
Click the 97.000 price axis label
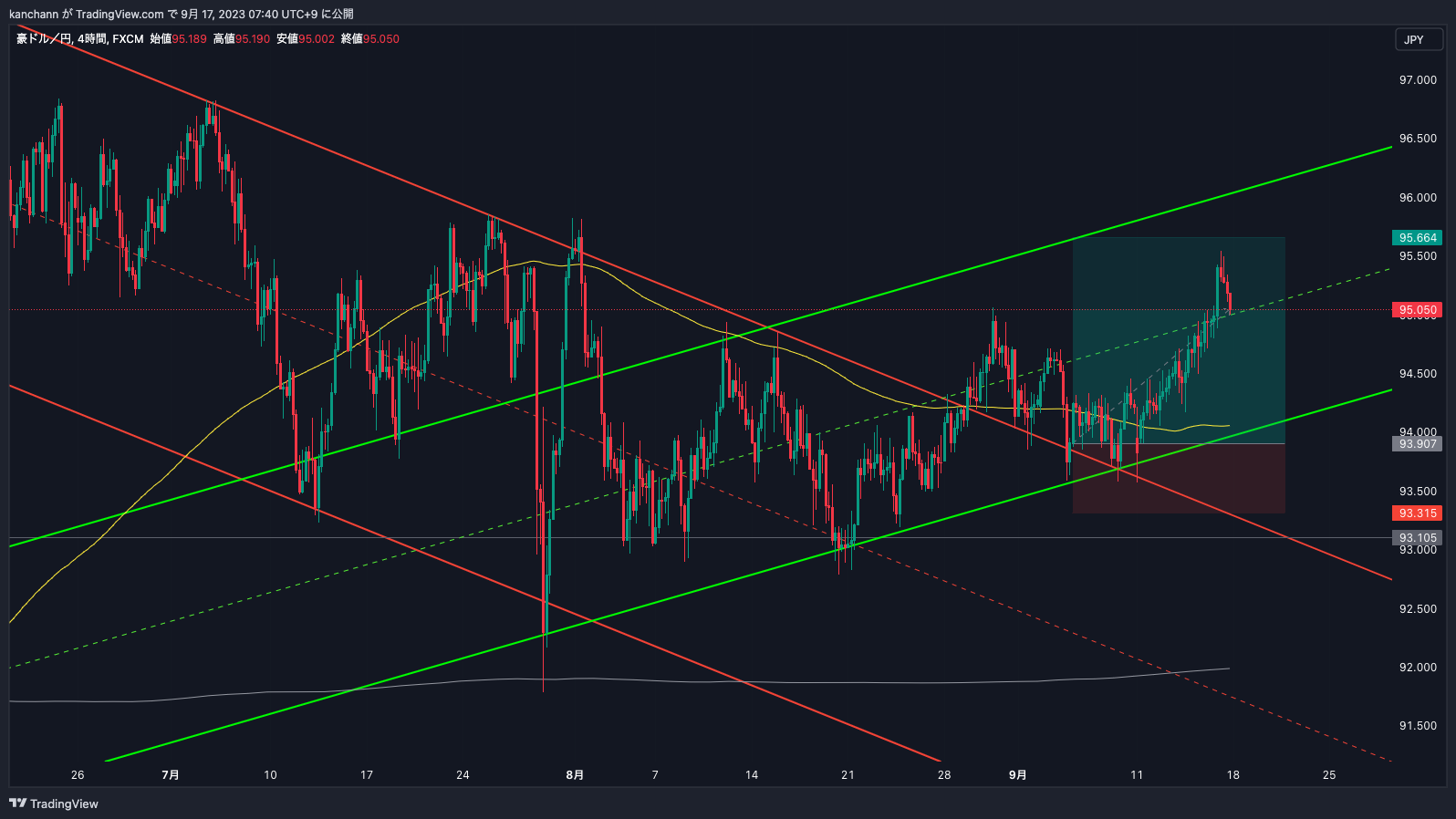click(x=1418, y=80)
